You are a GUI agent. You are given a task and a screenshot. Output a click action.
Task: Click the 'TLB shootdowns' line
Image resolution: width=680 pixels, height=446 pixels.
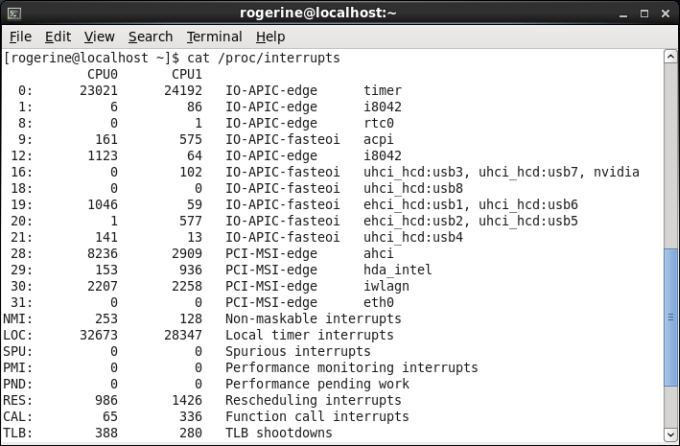click(279, 432)
